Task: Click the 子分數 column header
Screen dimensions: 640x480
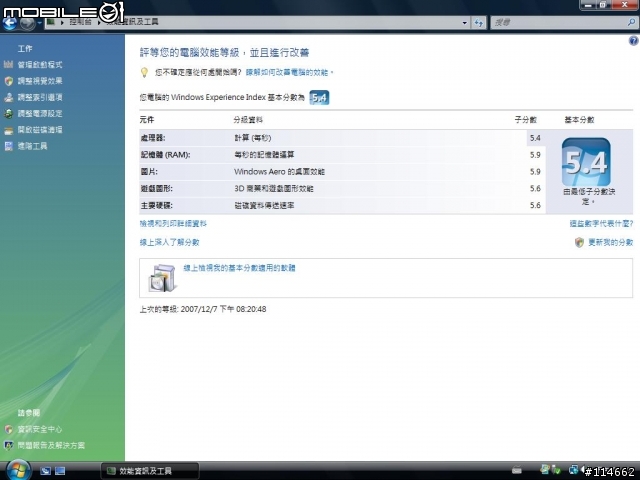Action: point(525,120)
